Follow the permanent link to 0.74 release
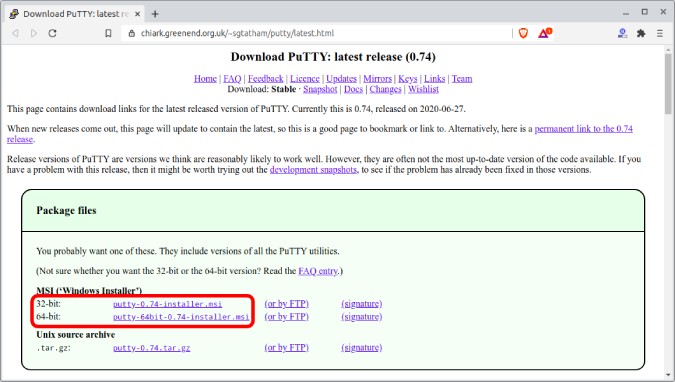The image size is (675, 382). [x=583, y=129]
